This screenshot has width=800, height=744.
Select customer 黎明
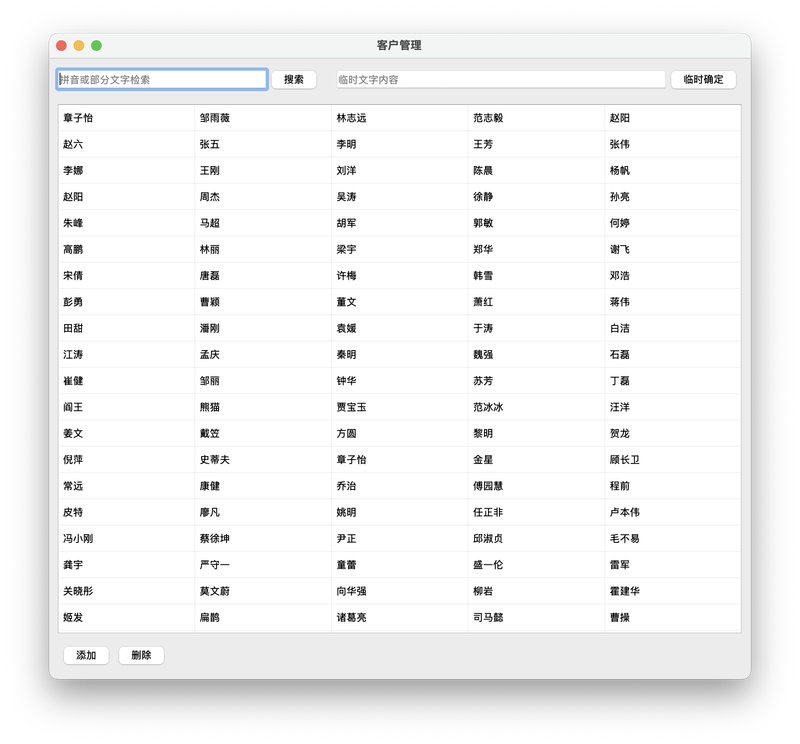click(537, 433)
